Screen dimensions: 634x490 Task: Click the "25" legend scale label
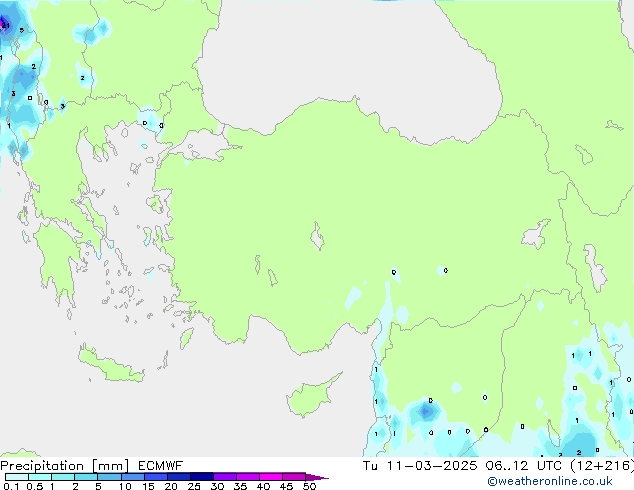point(194,486)
